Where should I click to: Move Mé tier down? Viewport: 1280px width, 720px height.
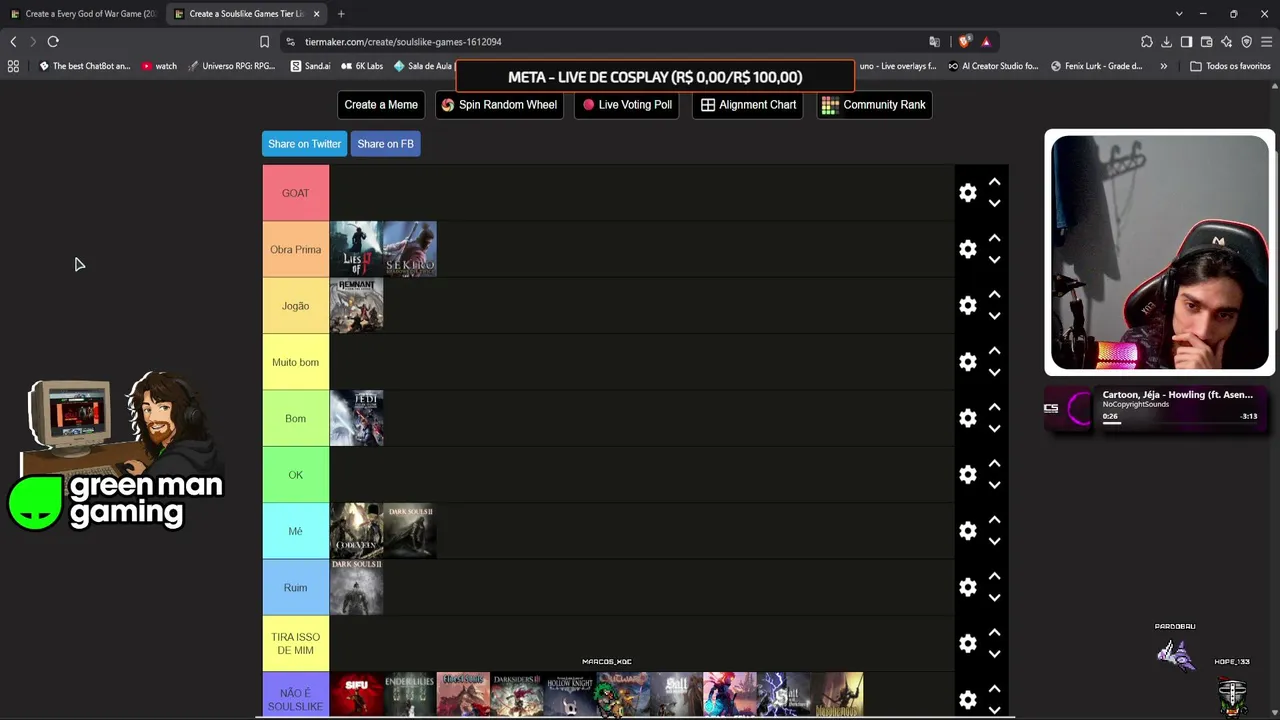994,541
